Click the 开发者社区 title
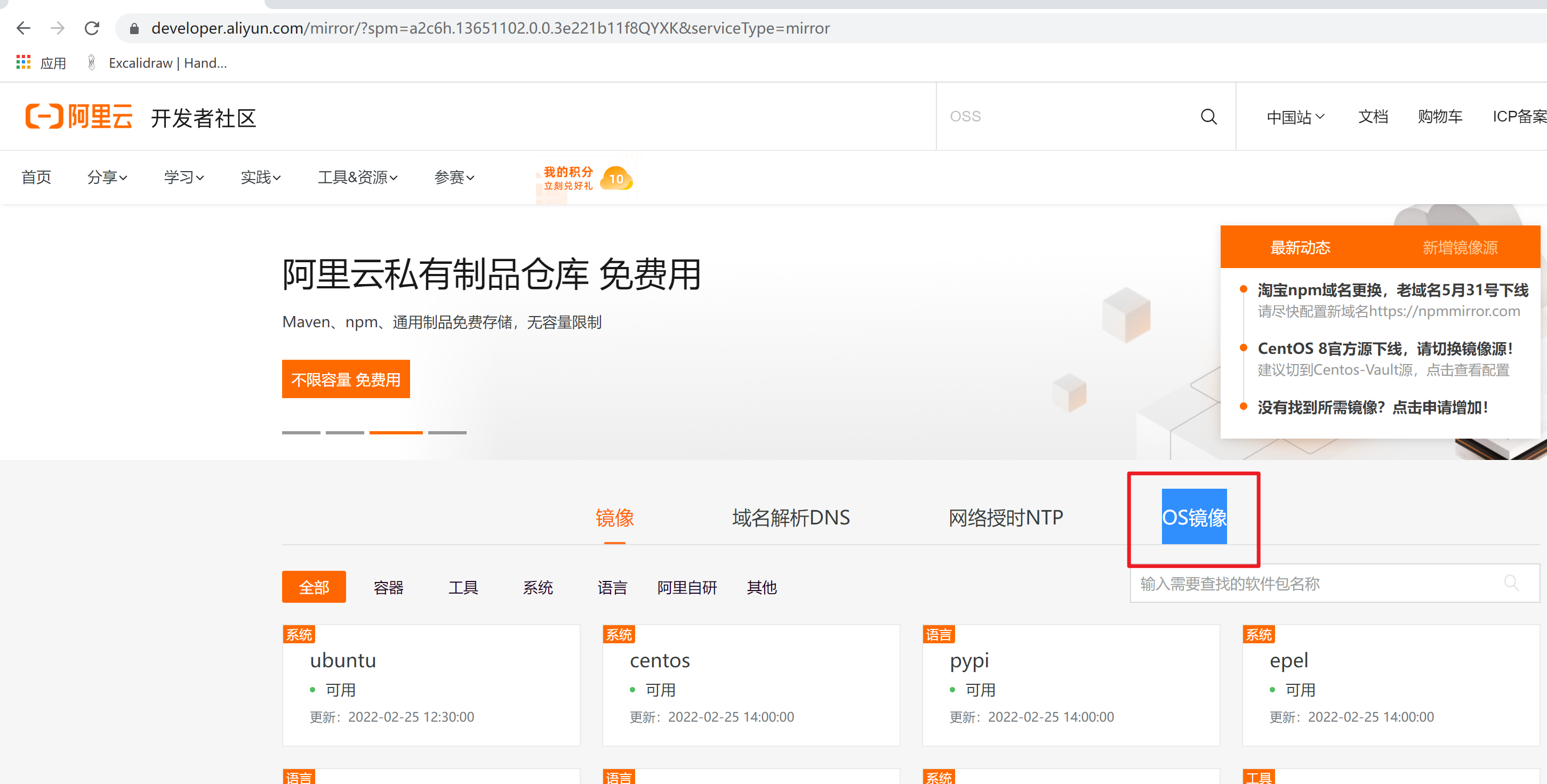This screenshot has width=1547, height=784. 204,118
